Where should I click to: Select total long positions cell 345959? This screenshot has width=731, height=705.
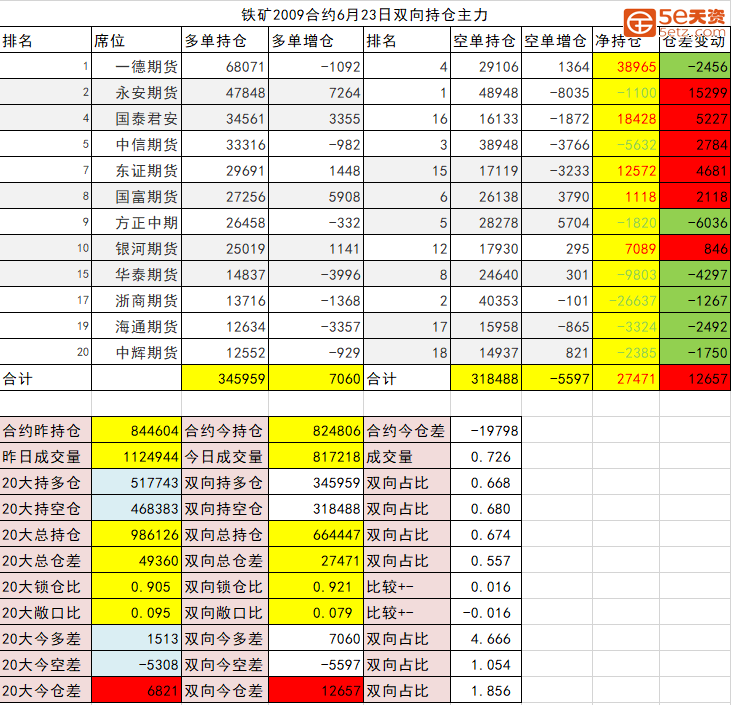(225, 378)
